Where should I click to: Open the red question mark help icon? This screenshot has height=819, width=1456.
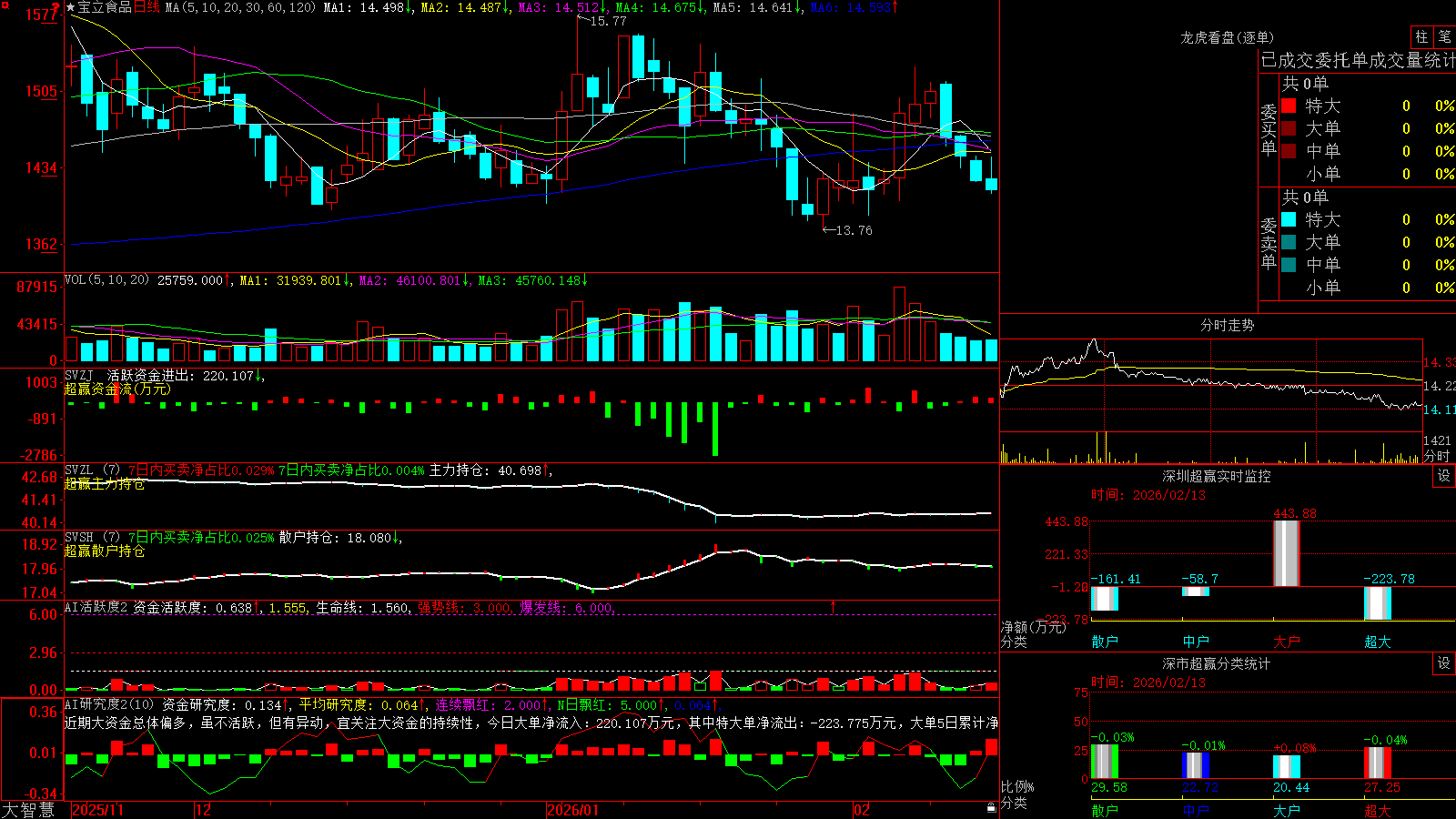tap(56, 7)
